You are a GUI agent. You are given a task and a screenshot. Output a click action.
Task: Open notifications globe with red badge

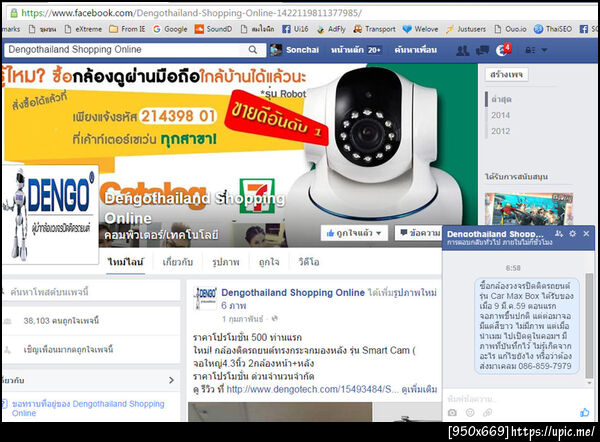click(503, 50)
